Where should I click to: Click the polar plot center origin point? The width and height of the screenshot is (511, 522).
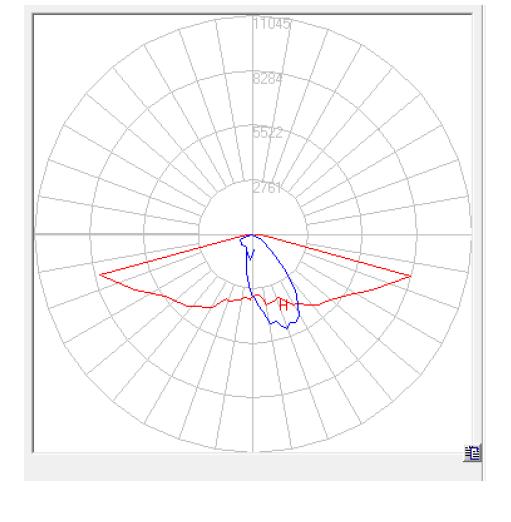pos(253,234)
